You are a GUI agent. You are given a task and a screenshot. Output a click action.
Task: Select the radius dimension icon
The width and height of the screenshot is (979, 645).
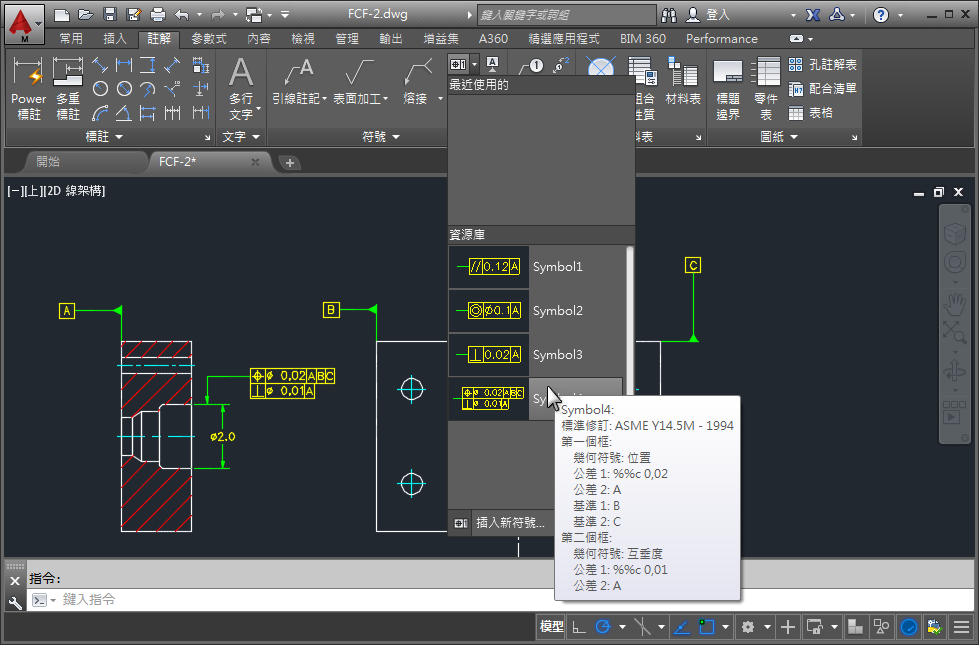(100, 89)
